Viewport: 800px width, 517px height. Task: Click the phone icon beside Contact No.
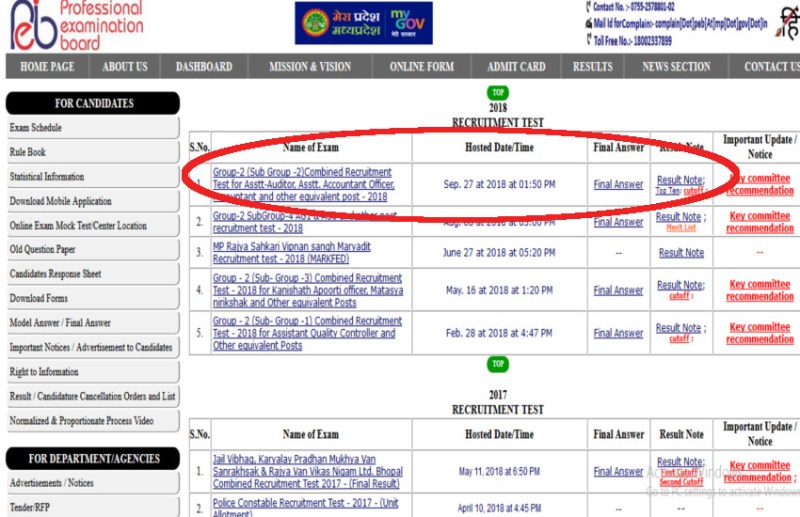(x=588, y=7)
